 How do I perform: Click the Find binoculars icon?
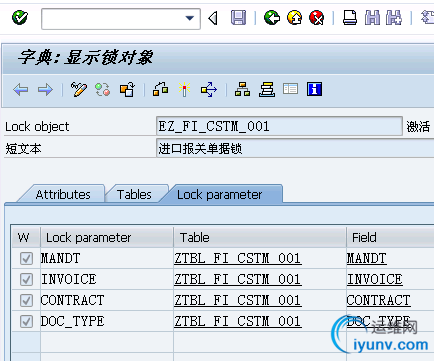click(372, 18)
